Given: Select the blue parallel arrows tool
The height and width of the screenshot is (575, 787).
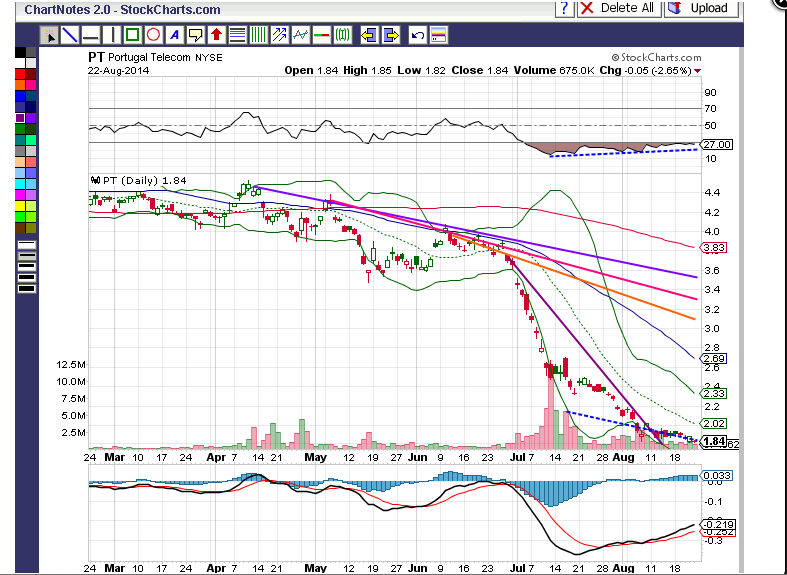Looking at the screenshot, I should (x=280, y=35).
